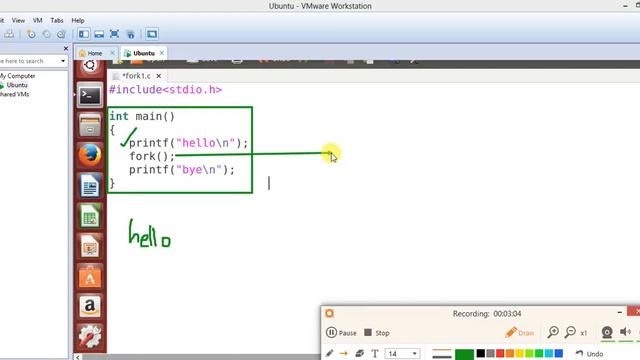
Task: Pick the yellow color swatch
Action: [x=520, y=353]
